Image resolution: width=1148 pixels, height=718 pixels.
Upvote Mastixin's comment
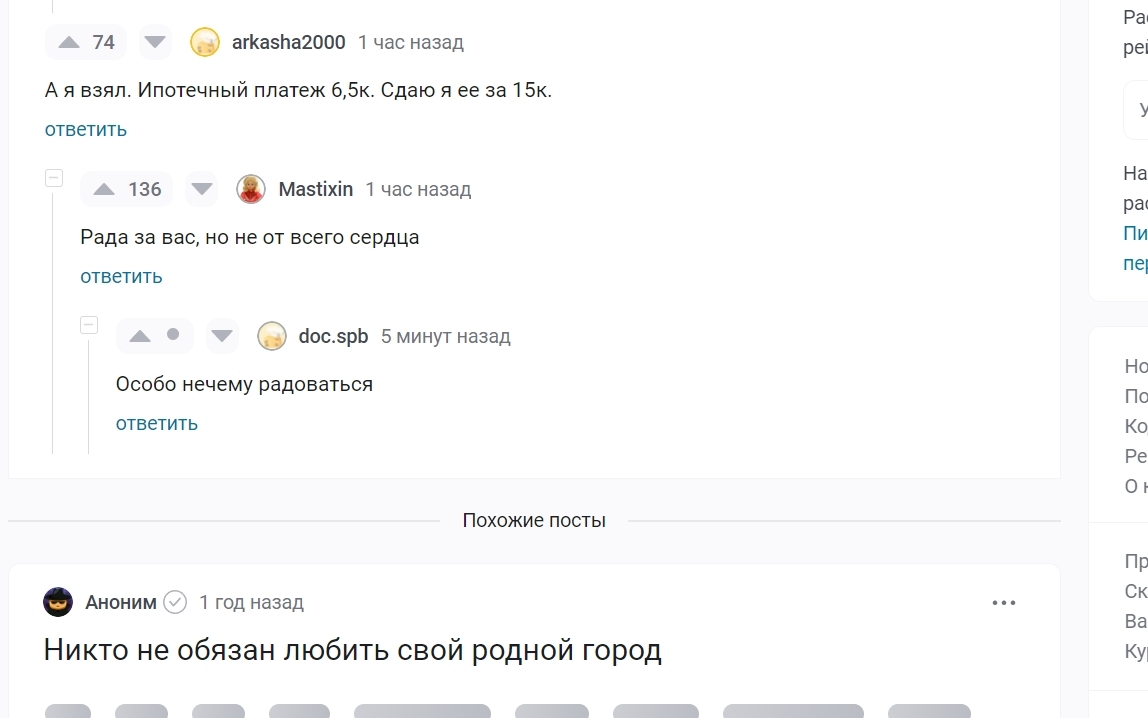pos(104,189)
